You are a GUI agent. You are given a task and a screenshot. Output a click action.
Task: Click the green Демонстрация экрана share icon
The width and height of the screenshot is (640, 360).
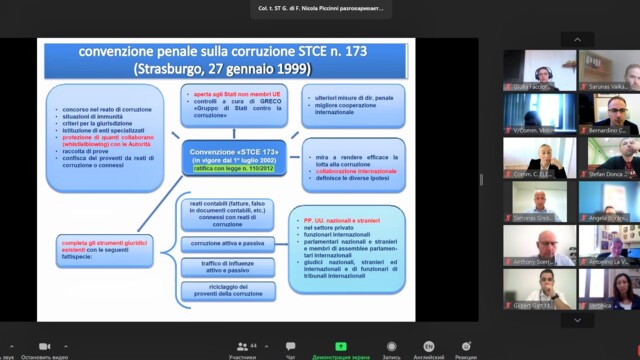(x=341, y=346)
